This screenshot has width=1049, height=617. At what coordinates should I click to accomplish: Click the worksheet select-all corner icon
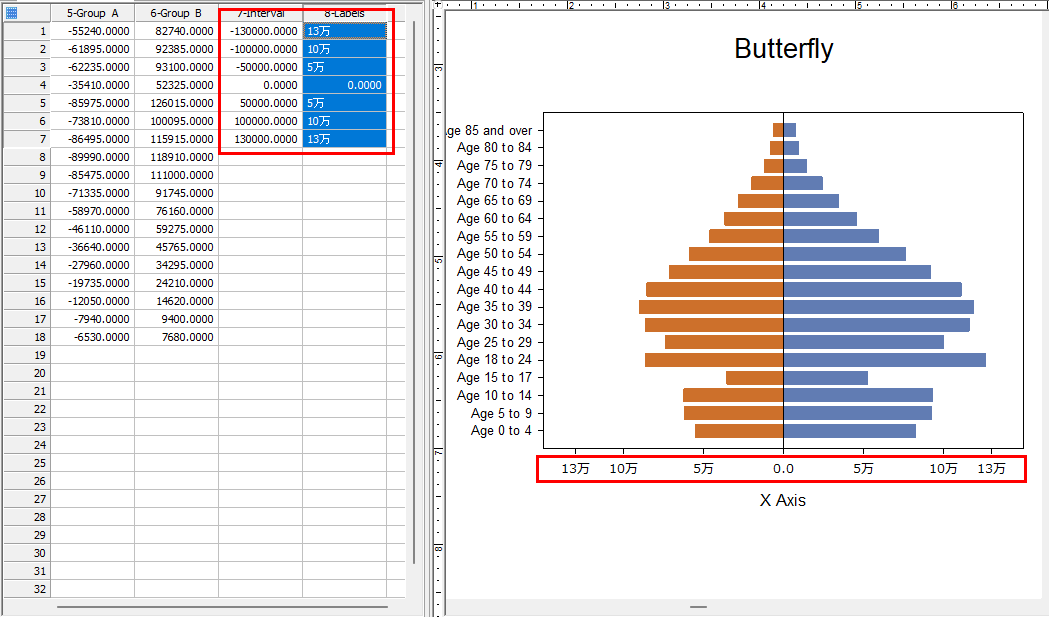12,13
